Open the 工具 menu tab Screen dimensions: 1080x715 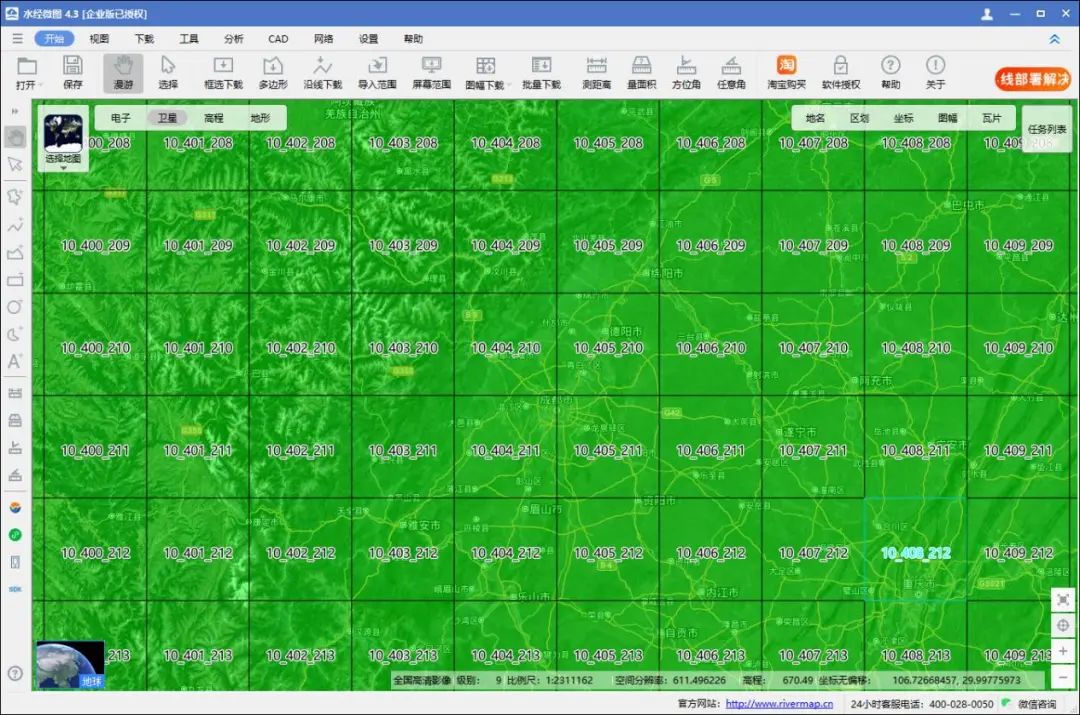189,39
